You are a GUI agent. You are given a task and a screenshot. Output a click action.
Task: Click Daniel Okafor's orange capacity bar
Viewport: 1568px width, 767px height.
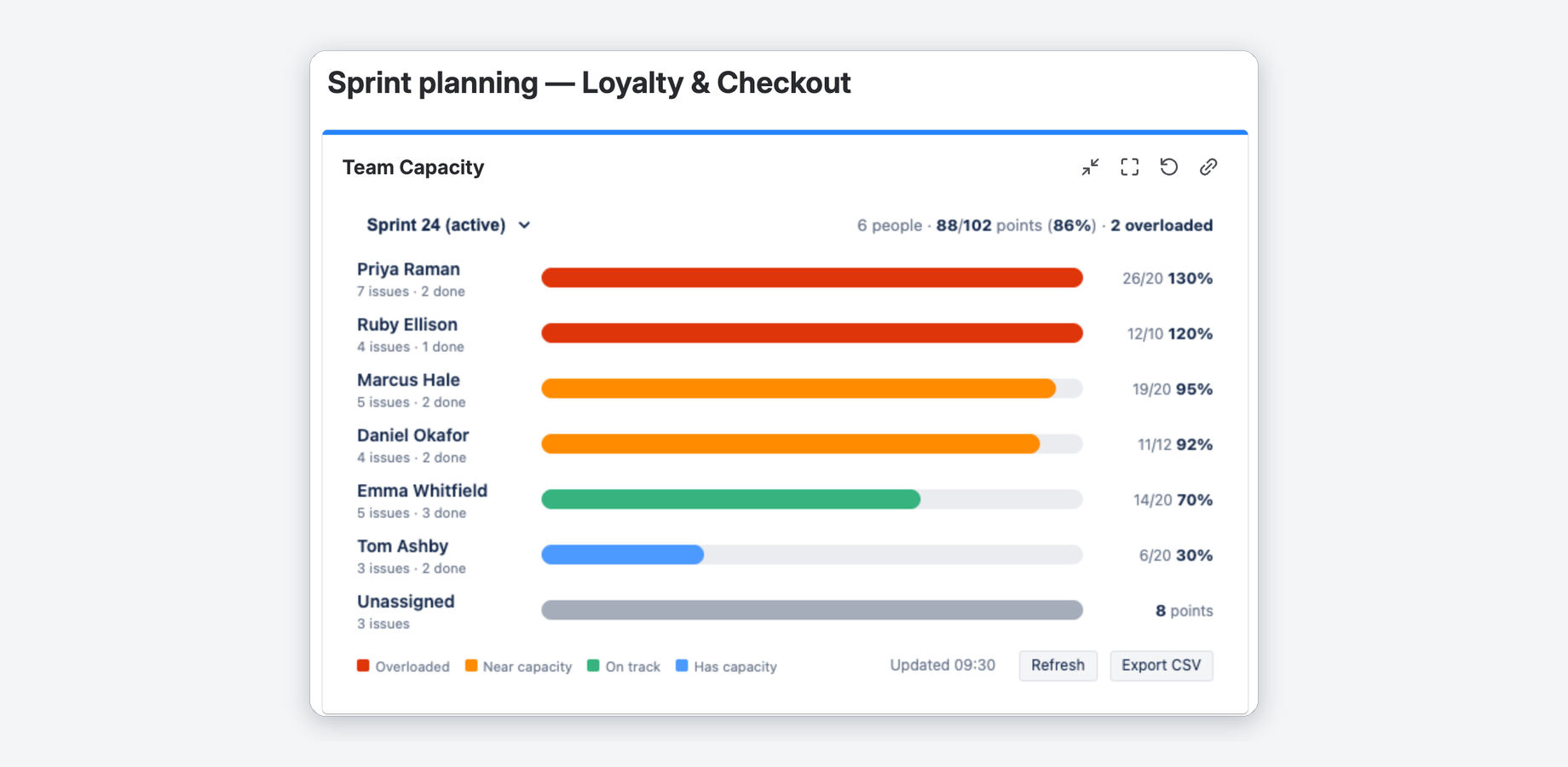pyautogui.click(x=791, y=444)
